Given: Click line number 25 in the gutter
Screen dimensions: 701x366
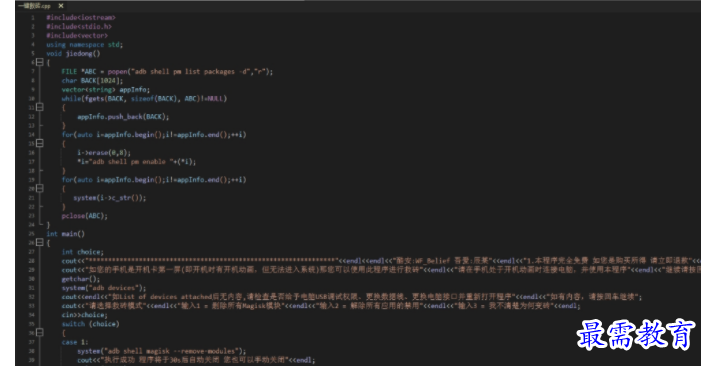Looking at the screenshot, I should click(x=32, y=234).
